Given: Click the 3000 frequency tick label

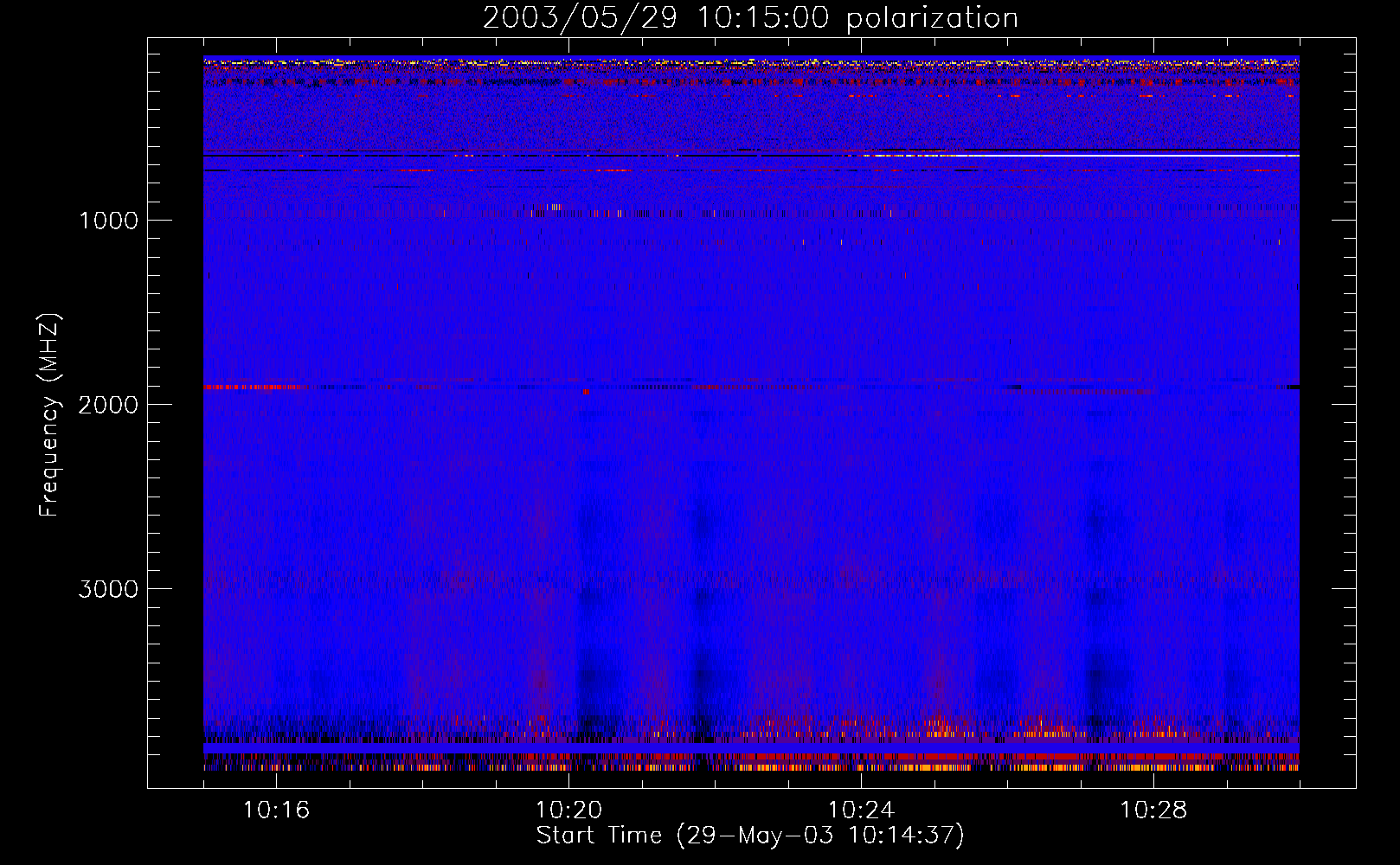Looking at the screenshot, I should pos(108,589).
